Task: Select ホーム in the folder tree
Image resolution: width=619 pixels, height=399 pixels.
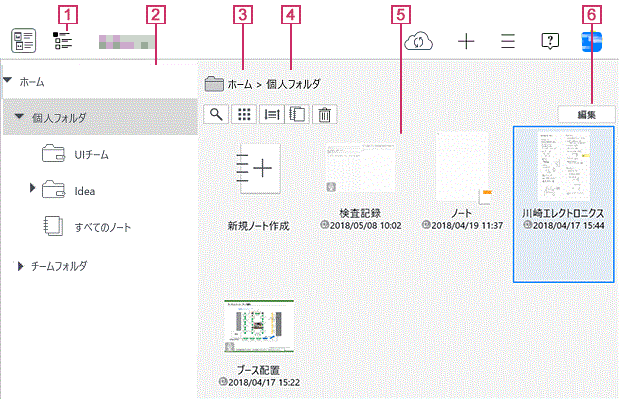Action: pos(32,82)
